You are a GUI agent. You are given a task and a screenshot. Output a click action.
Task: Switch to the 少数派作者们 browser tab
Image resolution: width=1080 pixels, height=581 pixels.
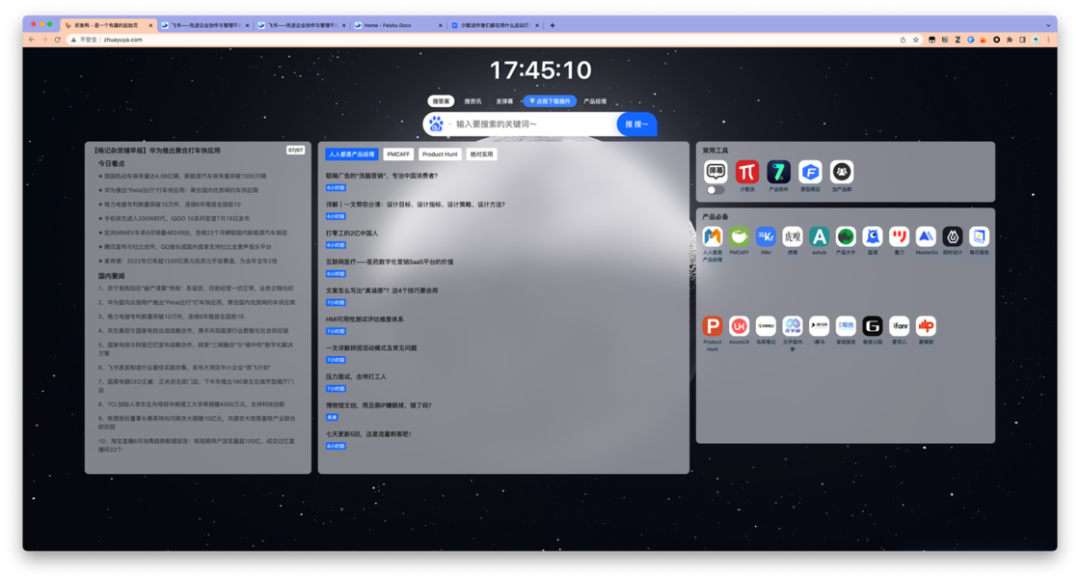coord(495,25)
